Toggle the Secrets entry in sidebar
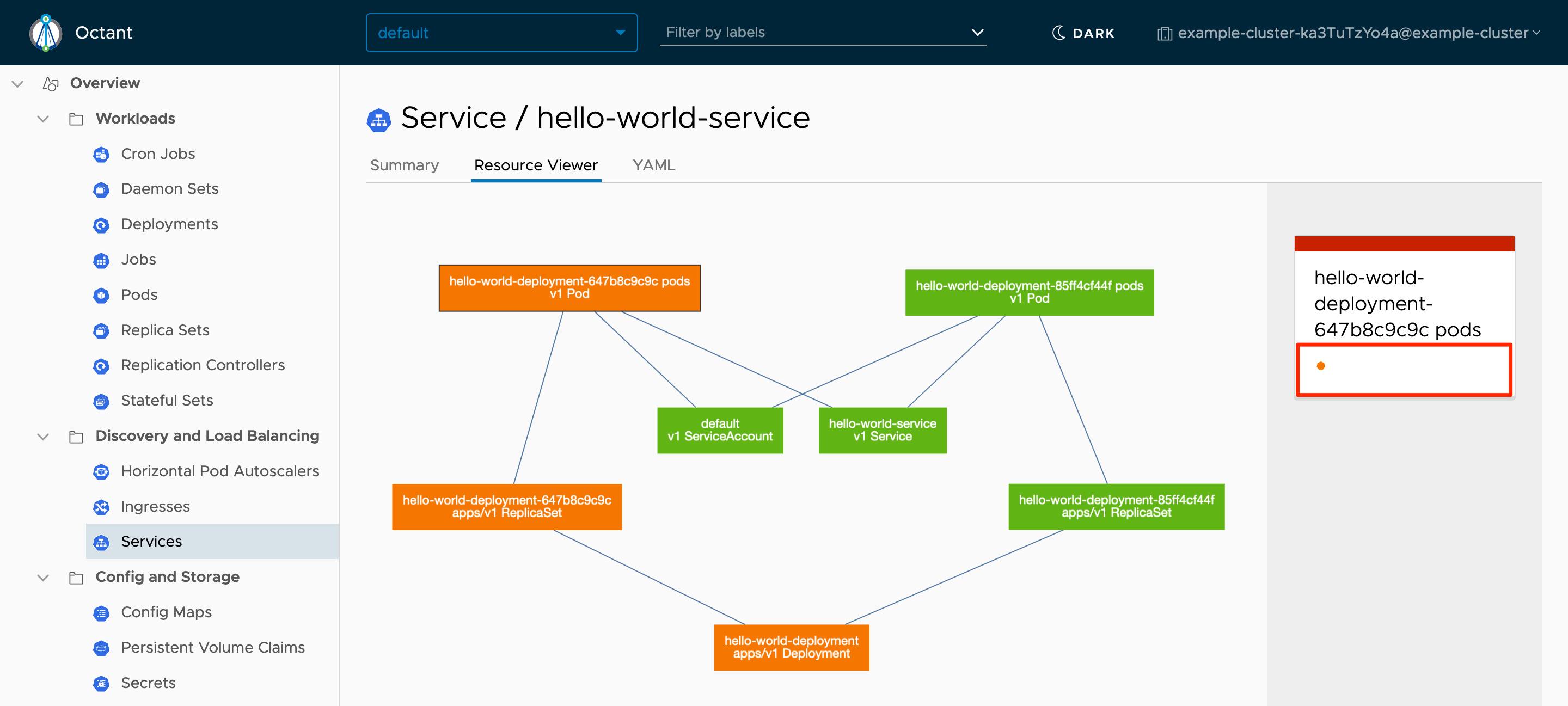 (x=148, y=682)
